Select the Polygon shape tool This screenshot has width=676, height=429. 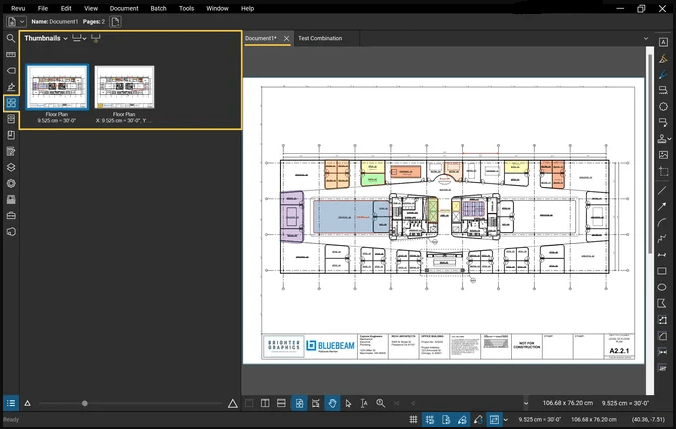point(662,304)
